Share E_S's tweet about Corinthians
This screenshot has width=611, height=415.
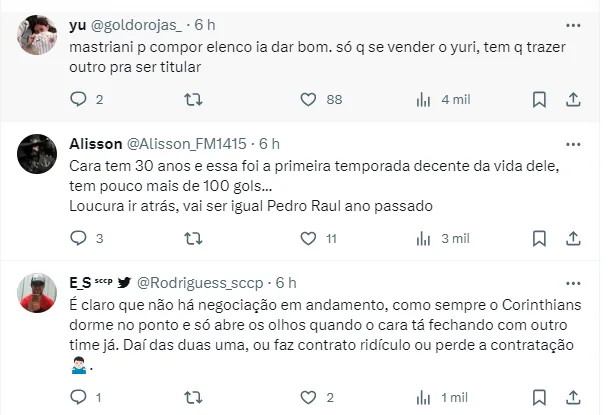(x=573, y=397)
